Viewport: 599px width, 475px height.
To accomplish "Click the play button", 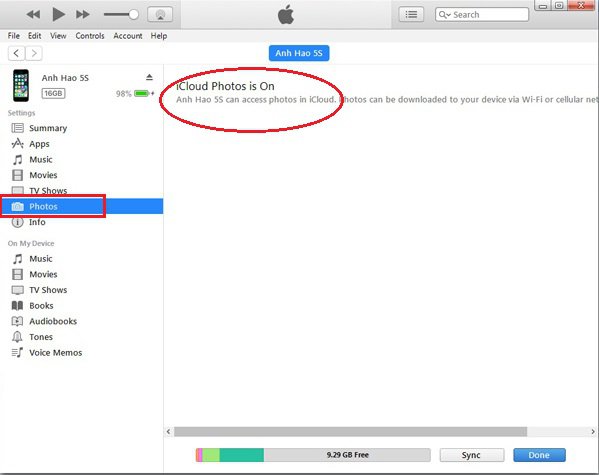I will click(58, 15).
